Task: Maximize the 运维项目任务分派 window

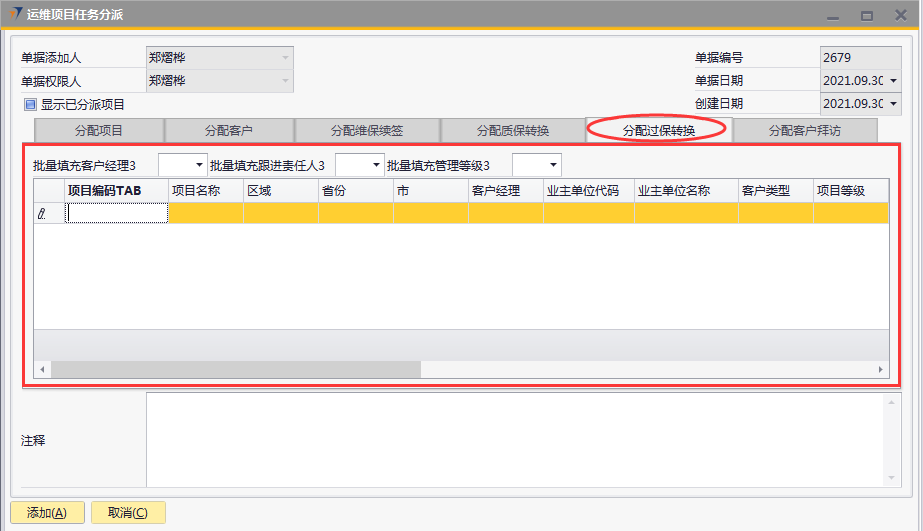Action: pos(867,15)
